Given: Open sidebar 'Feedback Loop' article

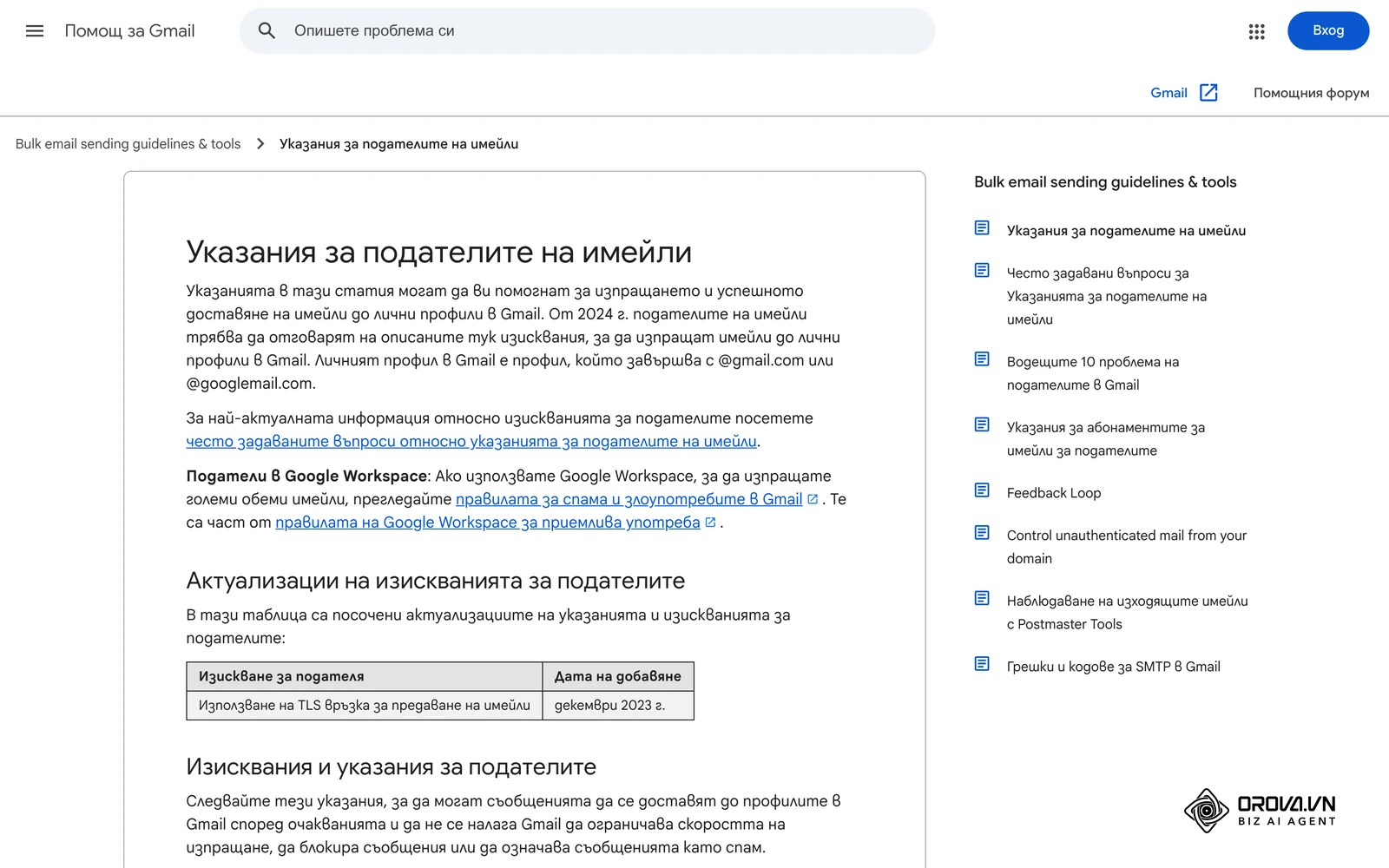Looking at the screenshot, I should pyautogui.click(x=1054, y=493).
